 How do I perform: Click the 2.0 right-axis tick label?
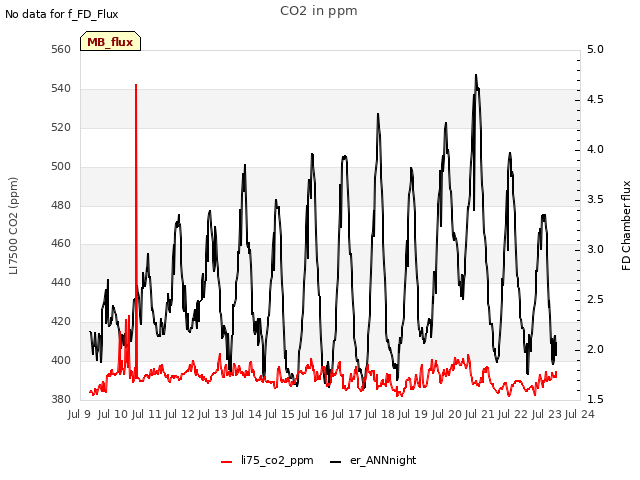(595, 349)
